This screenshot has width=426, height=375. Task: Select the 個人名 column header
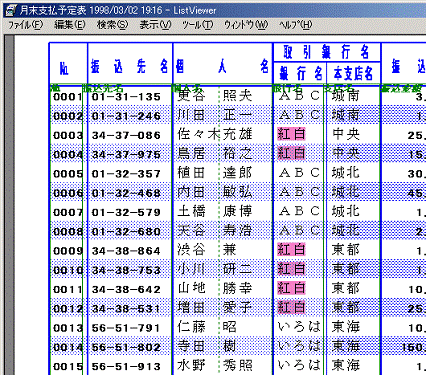click(222, 64)
